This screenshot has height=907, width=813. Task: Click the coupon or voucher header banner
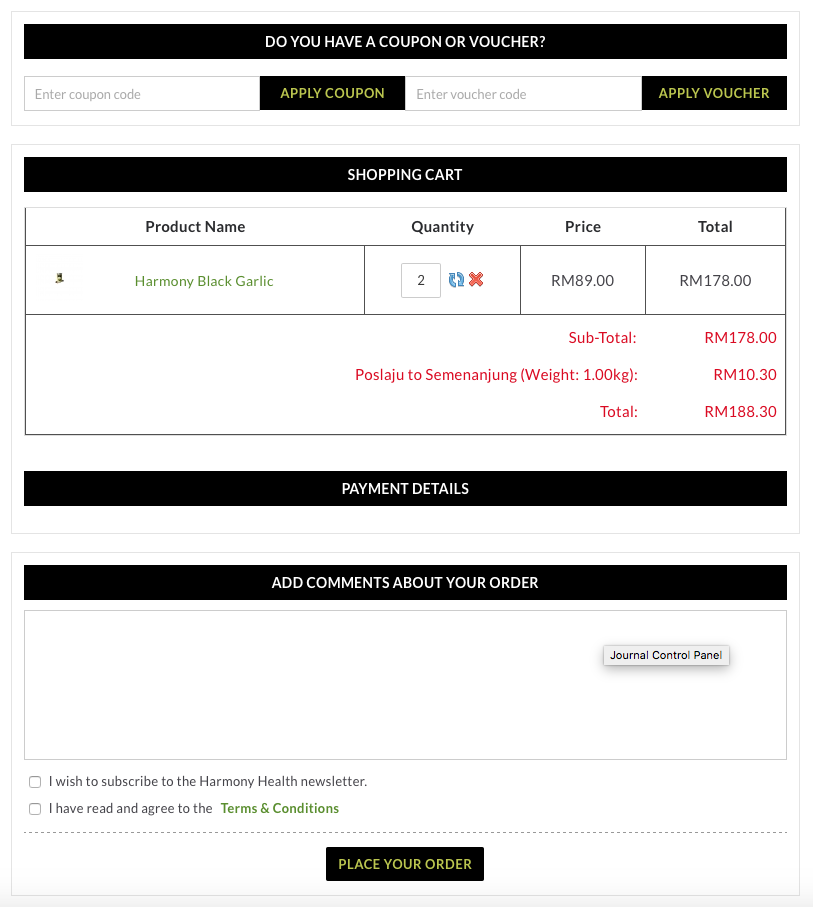coord(404,41)
